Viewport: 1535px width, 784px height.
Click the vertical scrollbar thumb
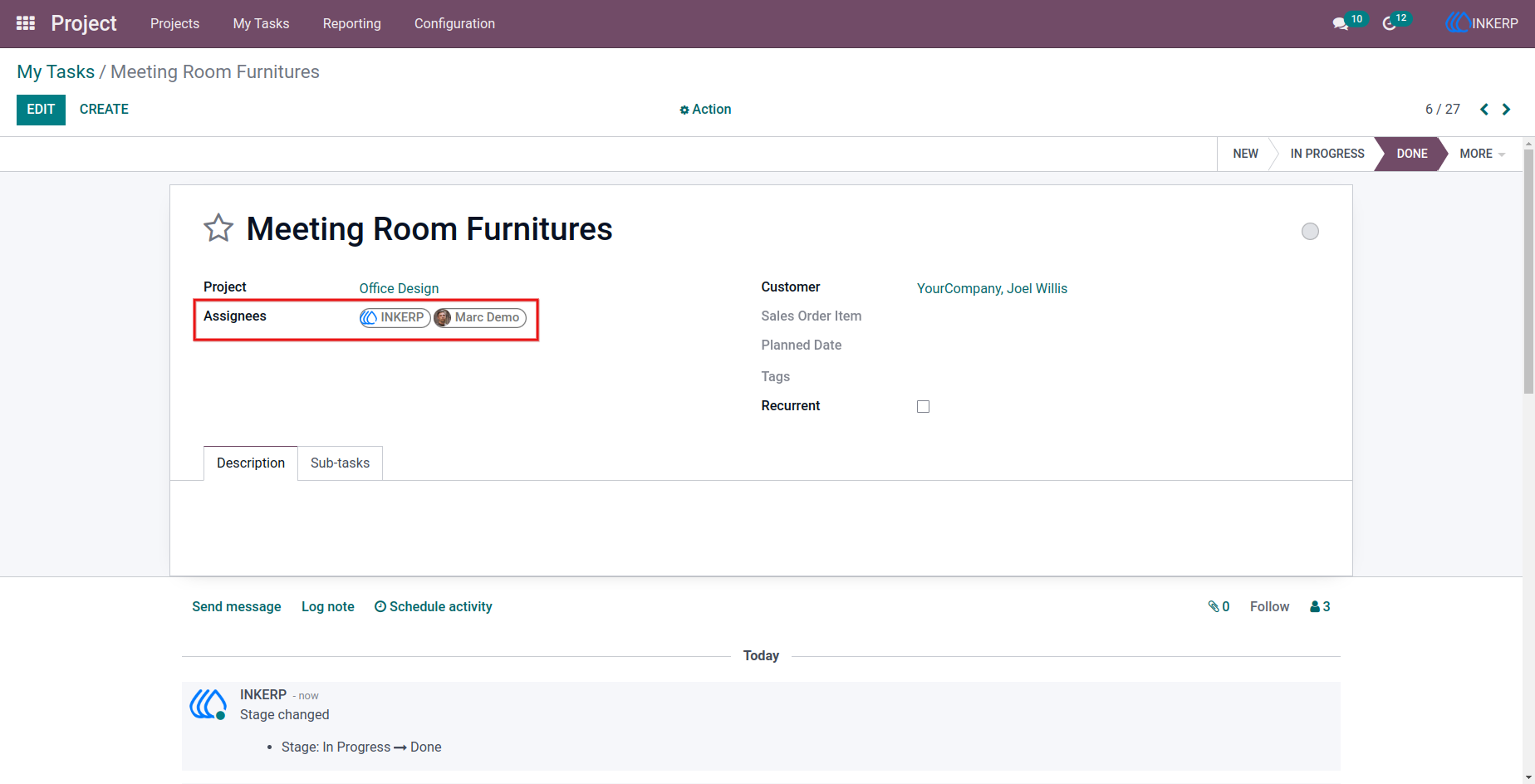point(1528,272)
